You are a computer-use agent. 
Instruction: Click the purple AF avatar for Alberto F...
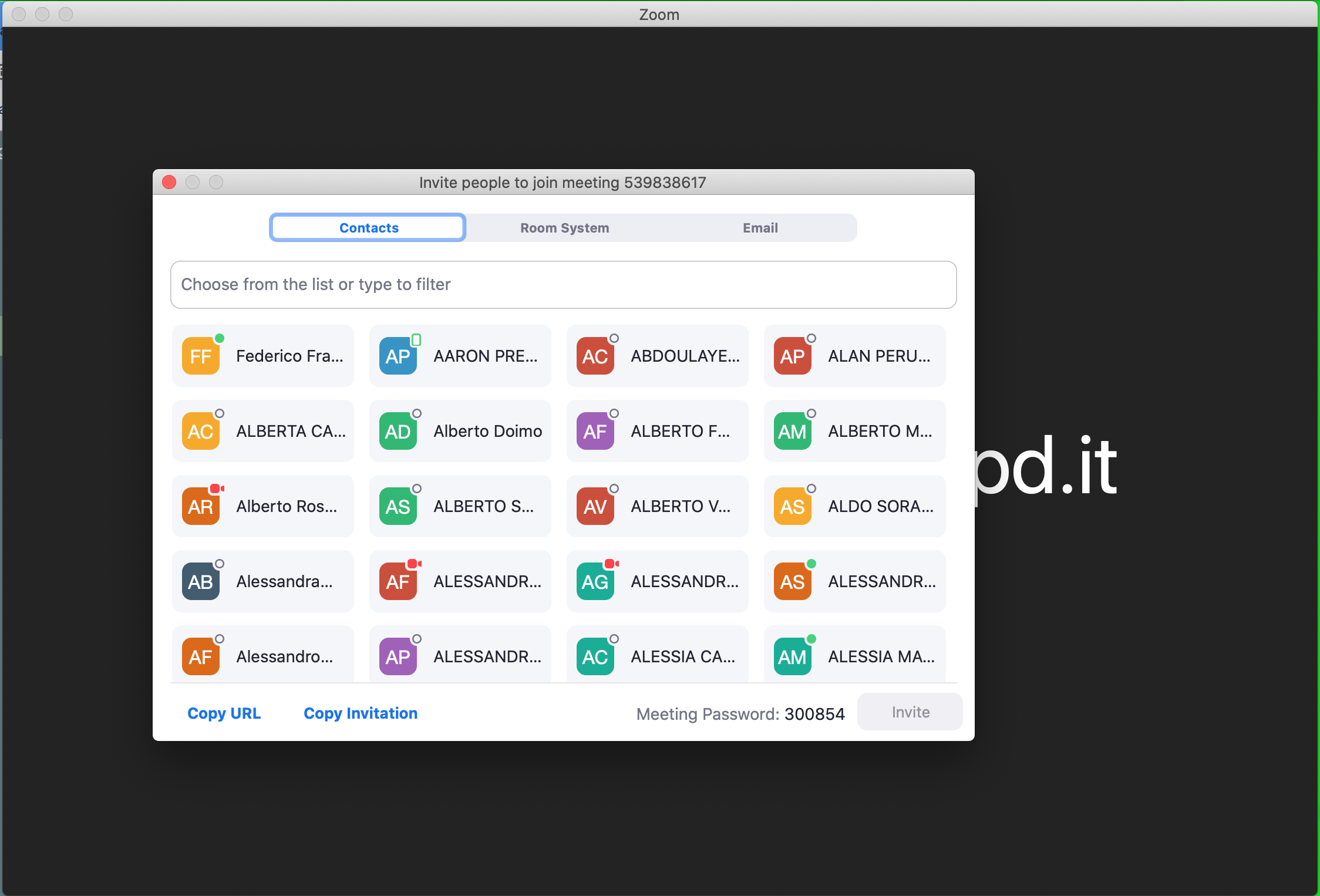(595, 432)
